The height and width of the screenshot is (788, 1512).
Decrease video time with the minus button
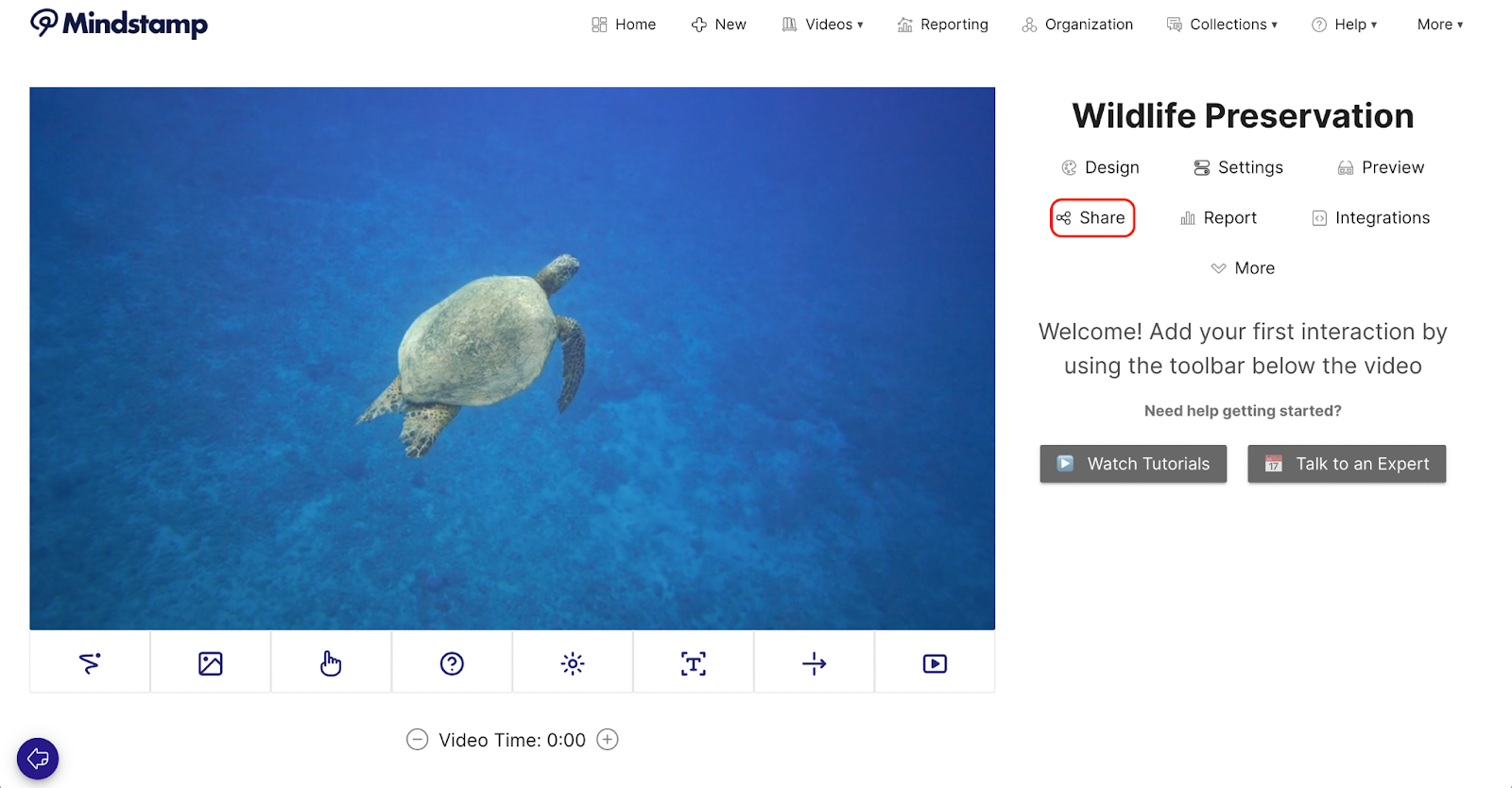coord(417,740)
